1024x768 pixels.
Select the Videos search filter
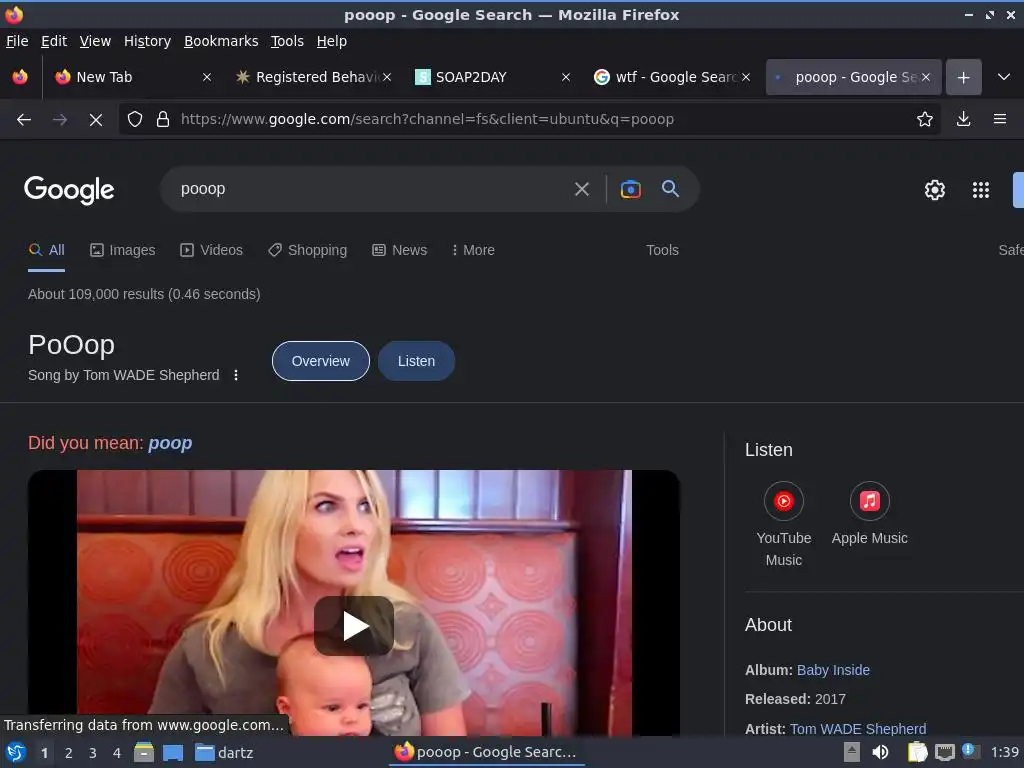tap(212, 250)
